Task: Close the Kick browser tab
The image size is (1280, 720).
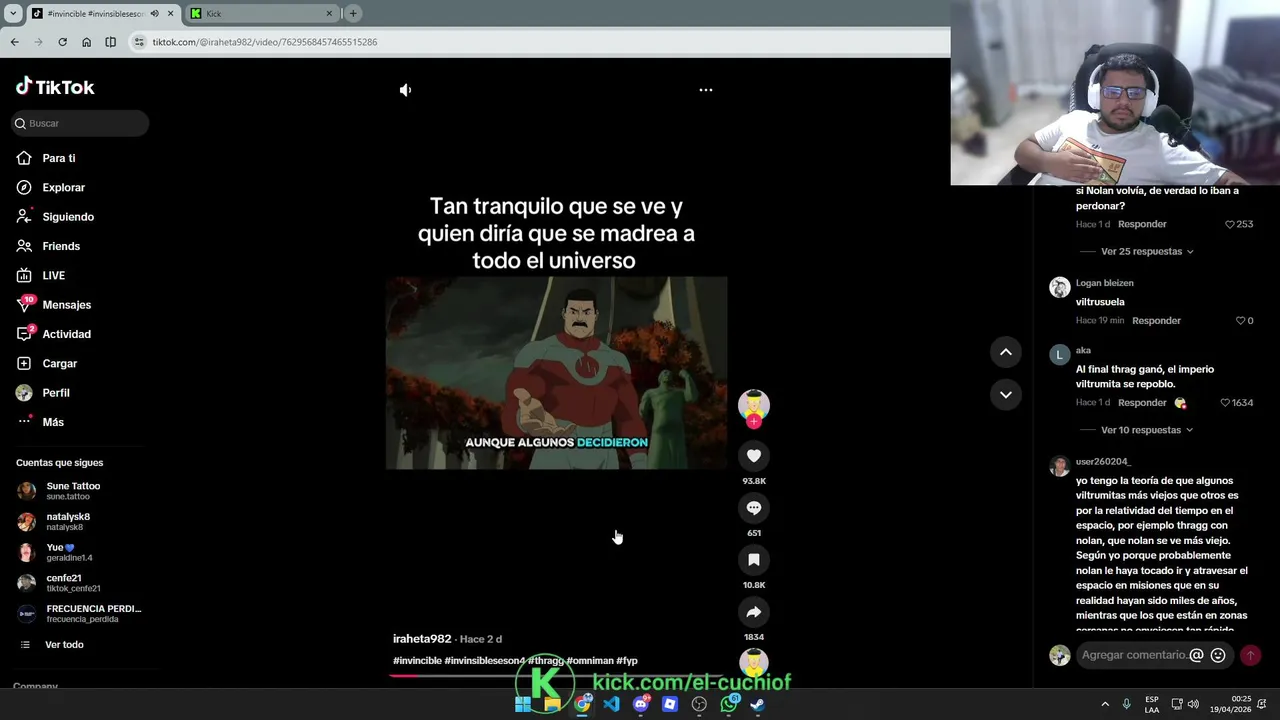Action: point(329,14)
